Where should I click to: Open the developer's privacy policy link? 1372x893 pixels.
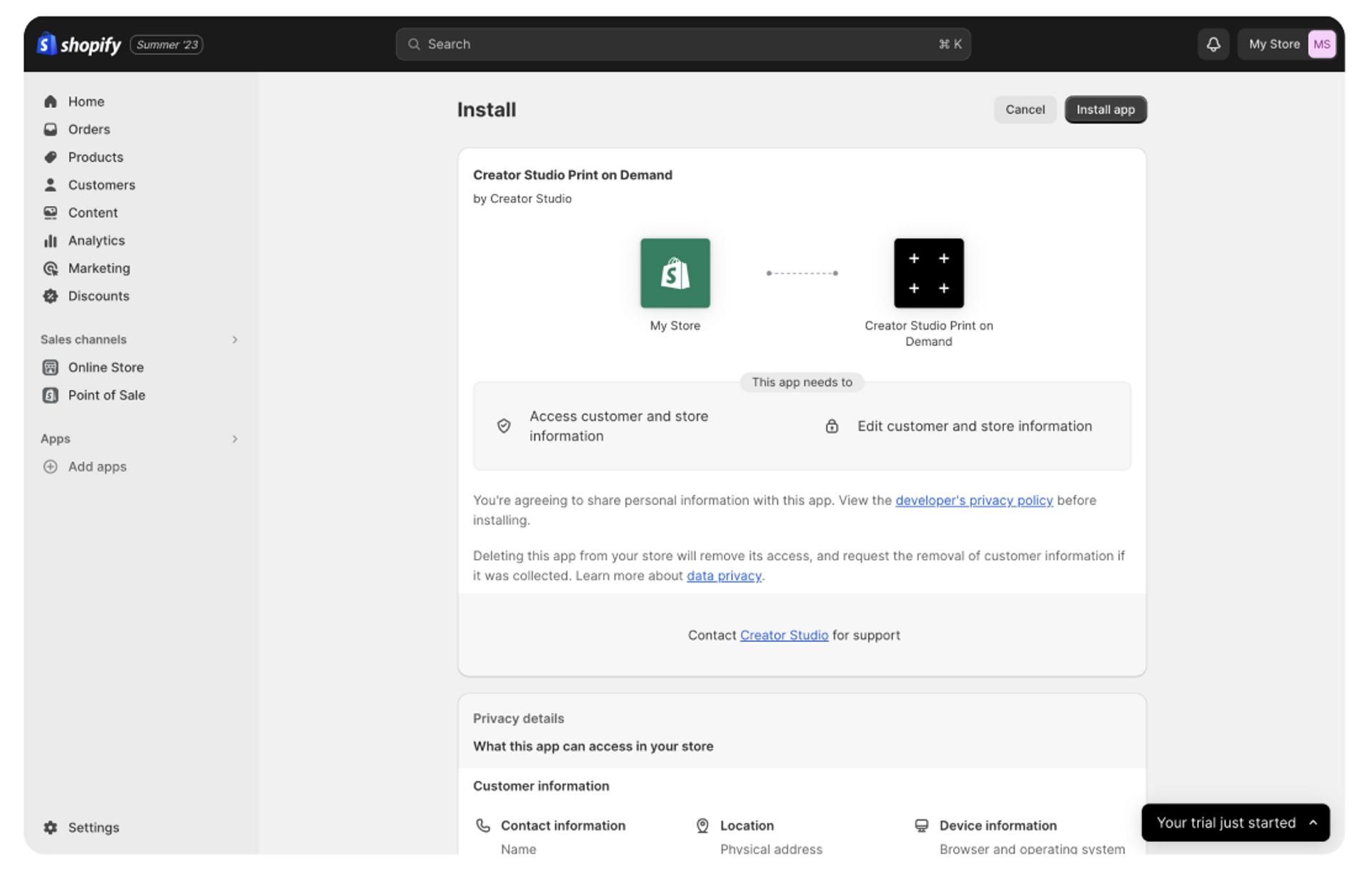coord(973,500)
